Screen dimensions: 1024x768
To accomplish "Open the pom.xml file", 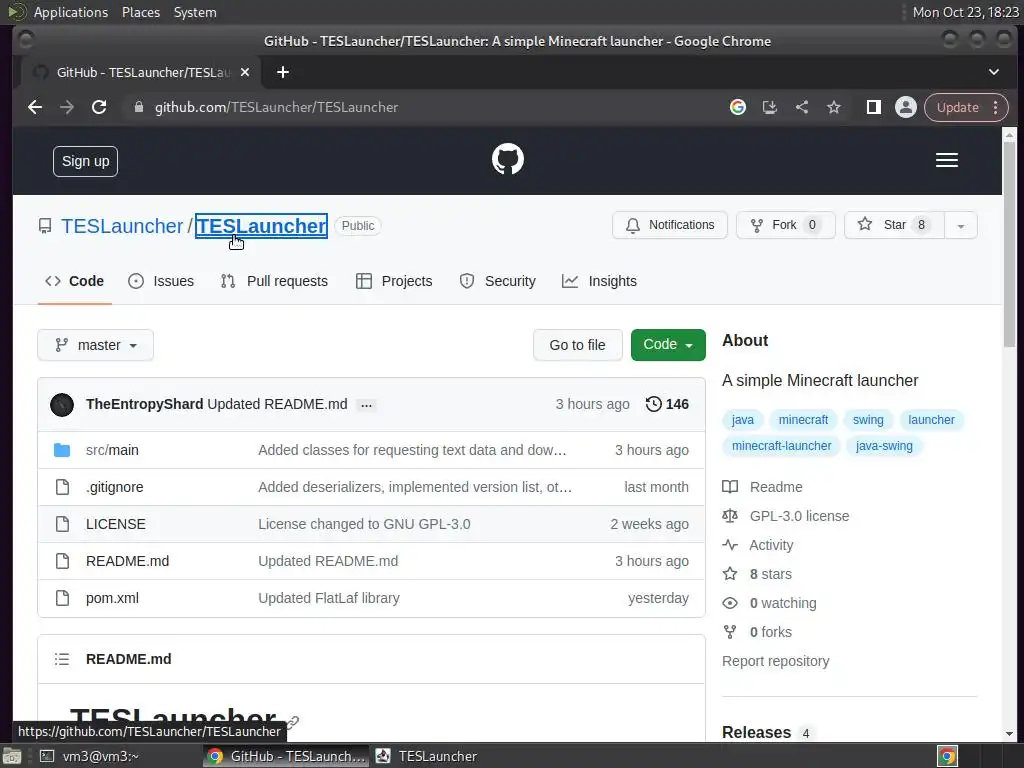I will click(112, 598).
